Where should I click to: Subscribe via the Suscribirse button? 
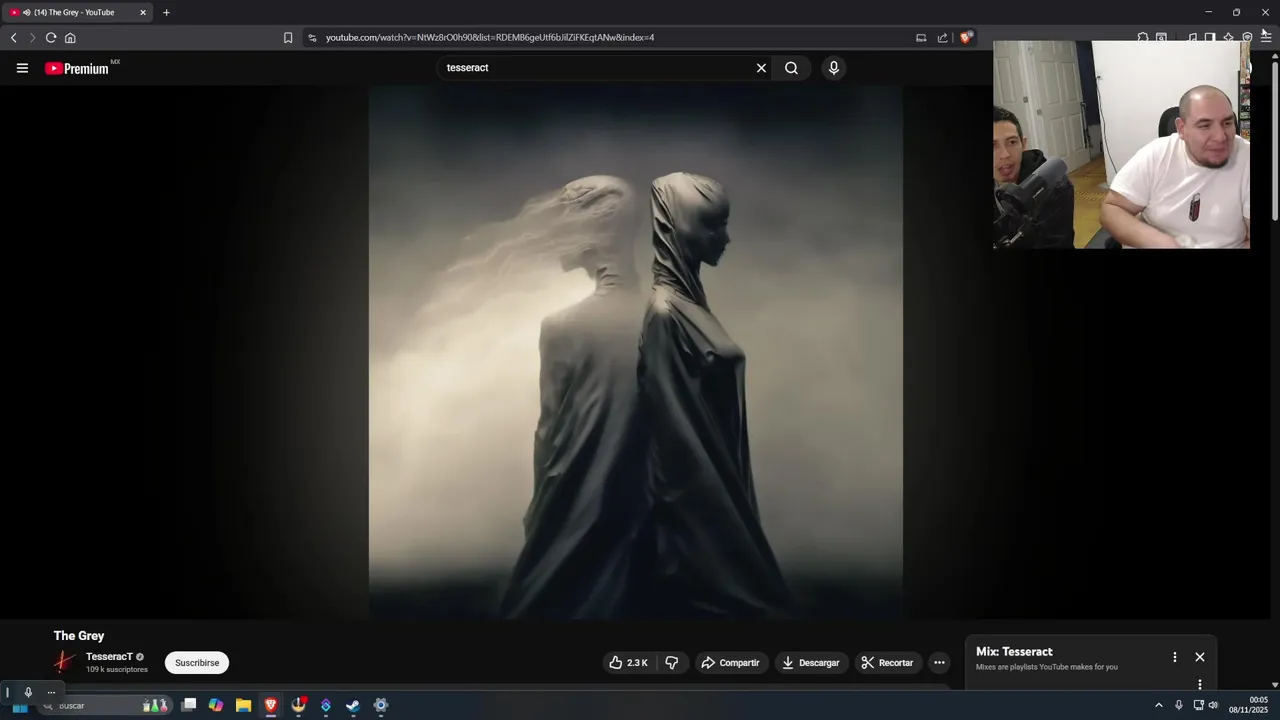click(x=197, y=662)
